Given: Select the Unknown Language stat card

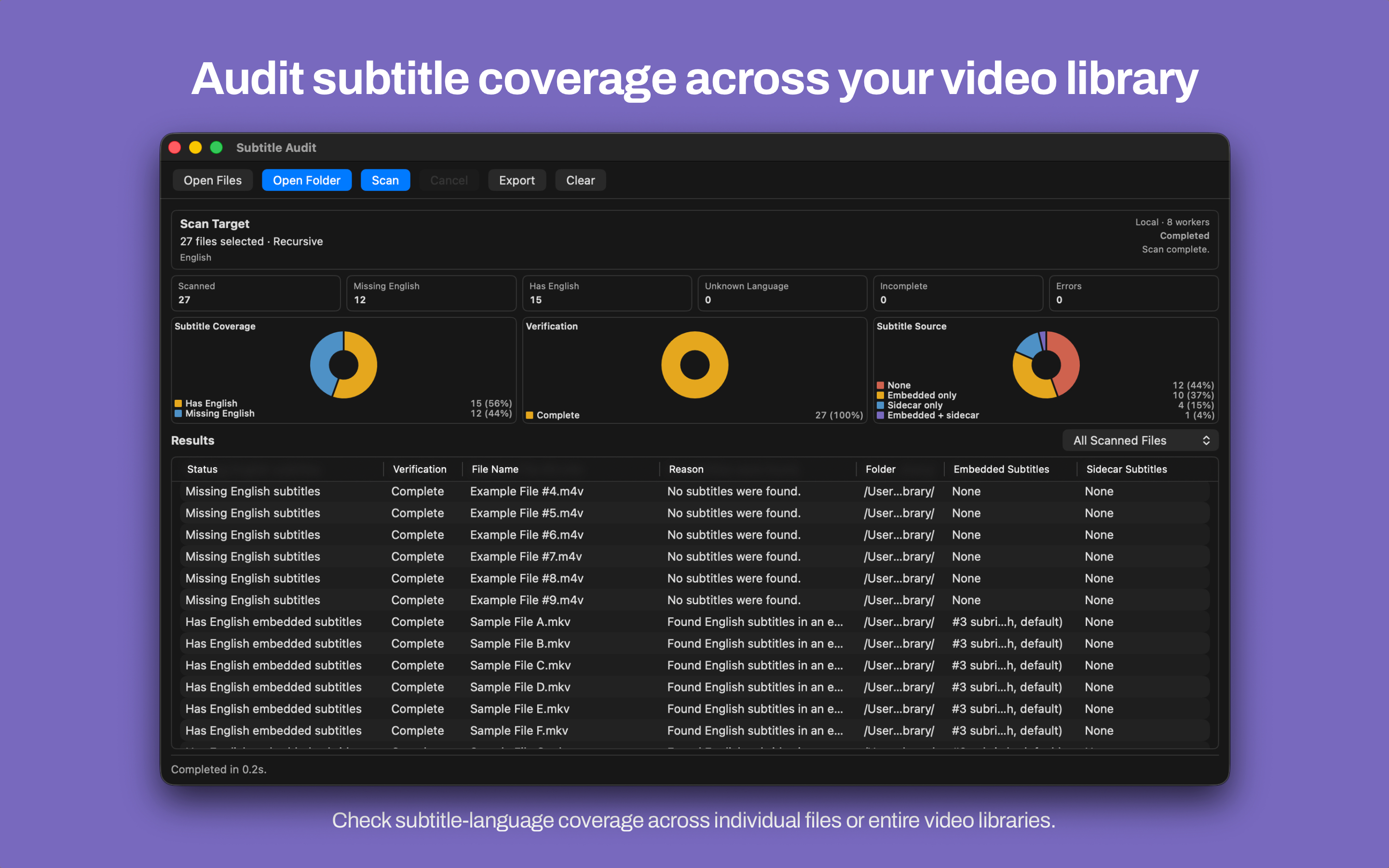Looking at the screenshot, I should (782, 293).
